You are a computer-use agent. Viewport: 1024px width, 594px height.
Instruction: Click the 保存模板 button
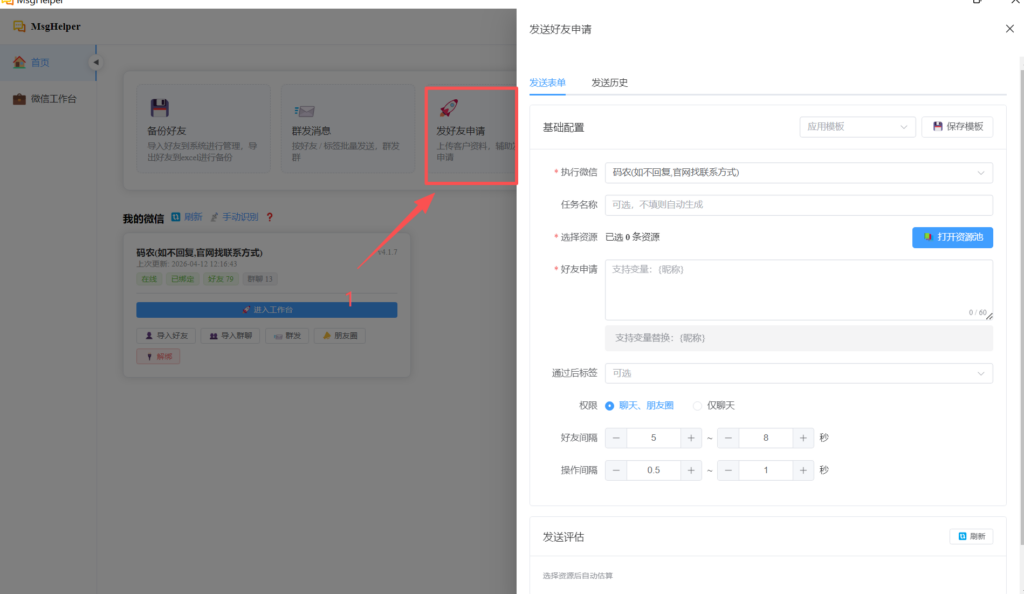(x=957, y=127)
